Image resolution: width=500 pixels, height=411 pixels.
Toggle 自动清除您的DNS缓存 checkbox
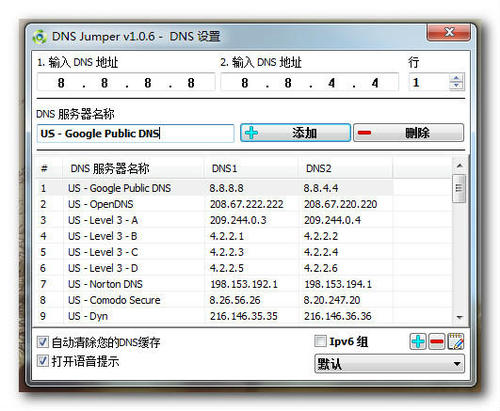(42, 342)
